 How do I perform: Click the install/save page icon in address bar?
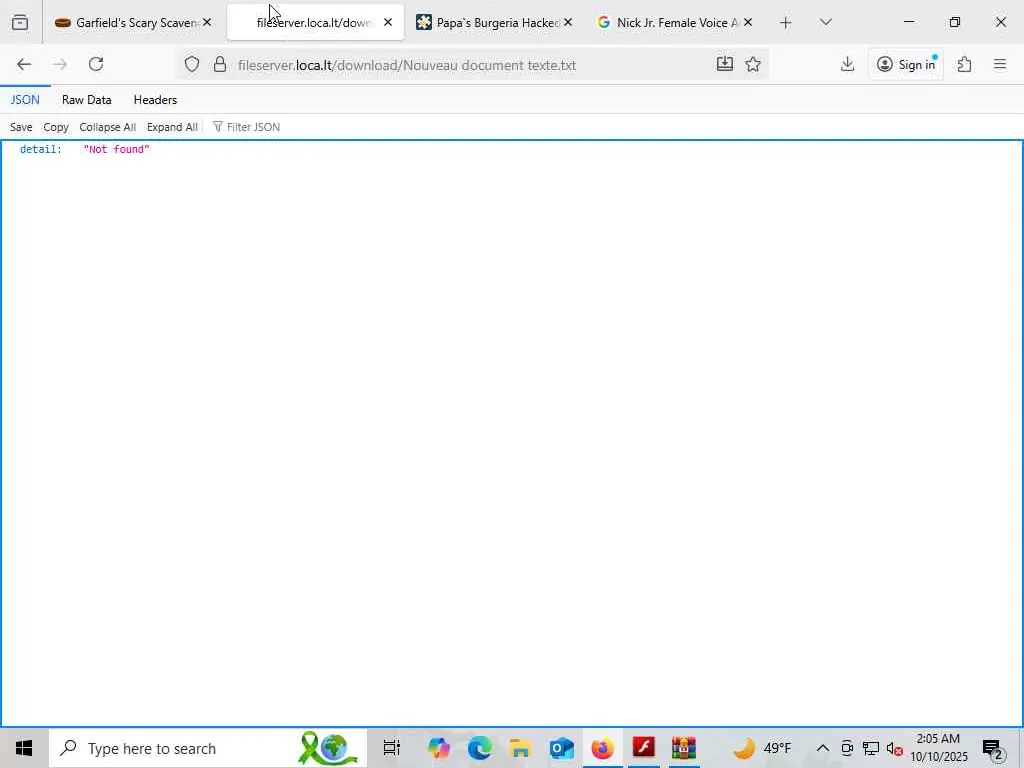click(x=725, y=64)
